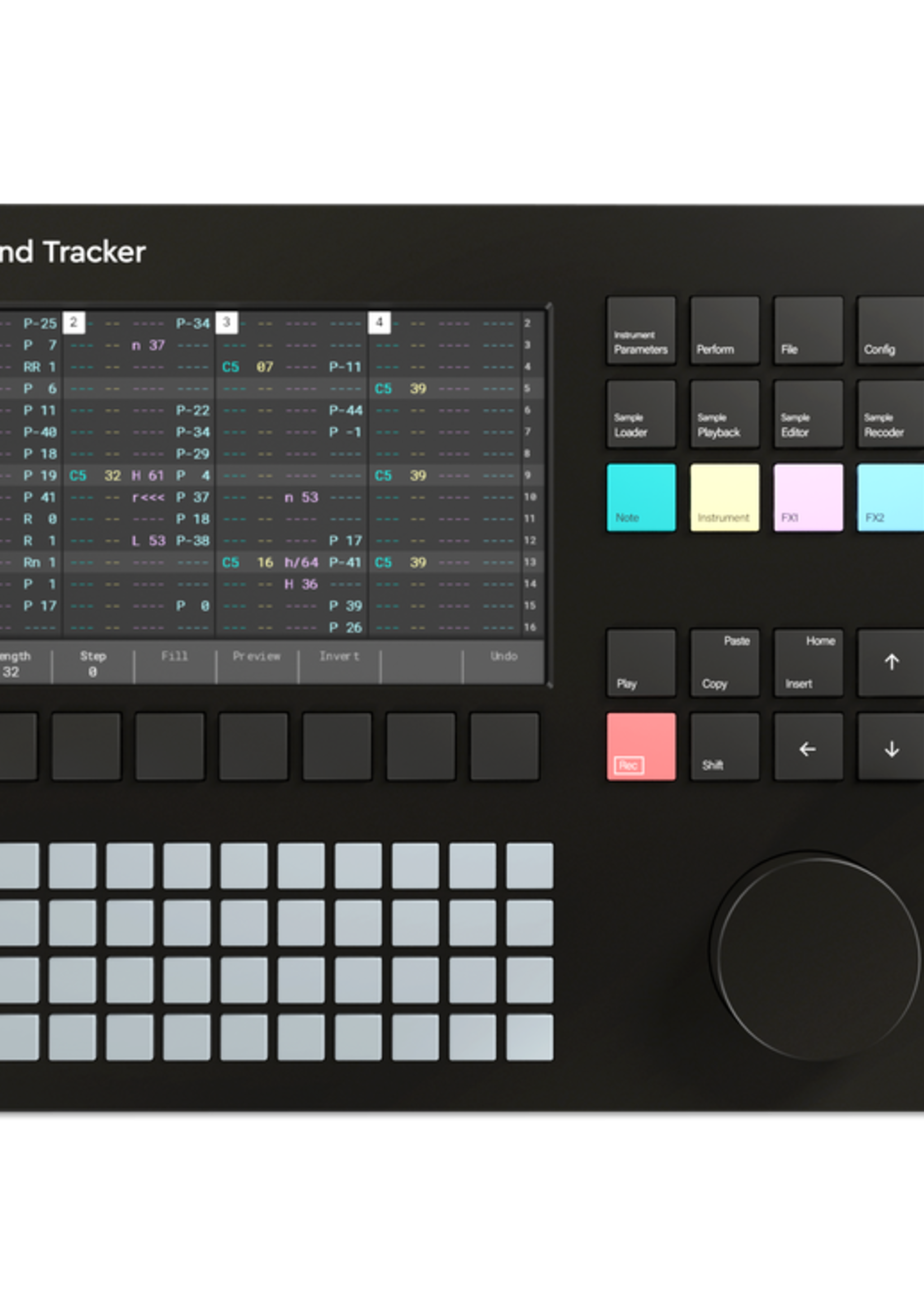This screenshot has height=1294, width=924.
Task: Select the Instrument column button
Action: coord(724,498)
